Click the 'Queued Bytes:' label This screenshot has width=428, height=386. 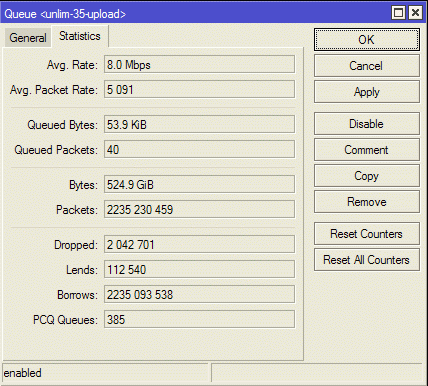point(63,125)
